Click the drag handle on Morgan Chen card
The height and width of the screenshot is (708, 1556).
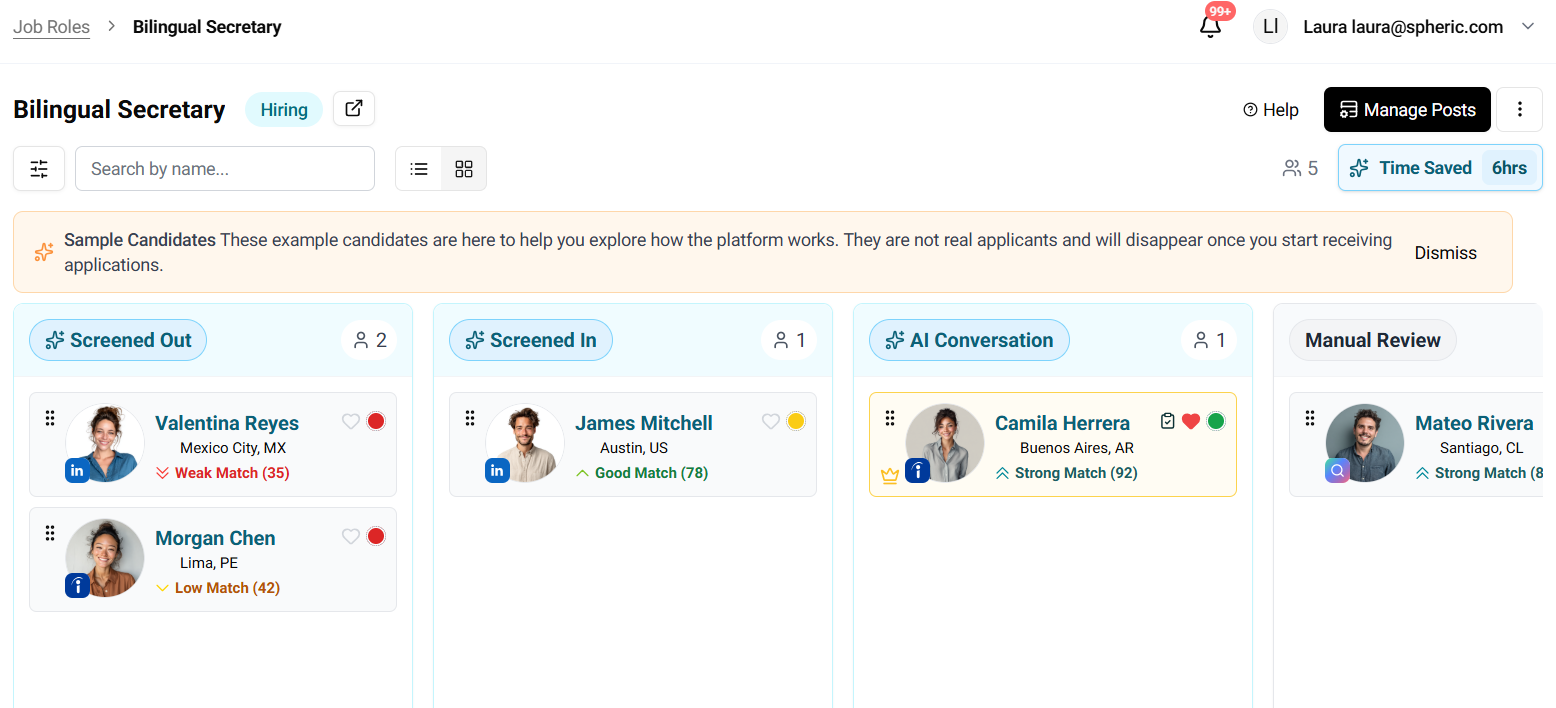[50, 533]
